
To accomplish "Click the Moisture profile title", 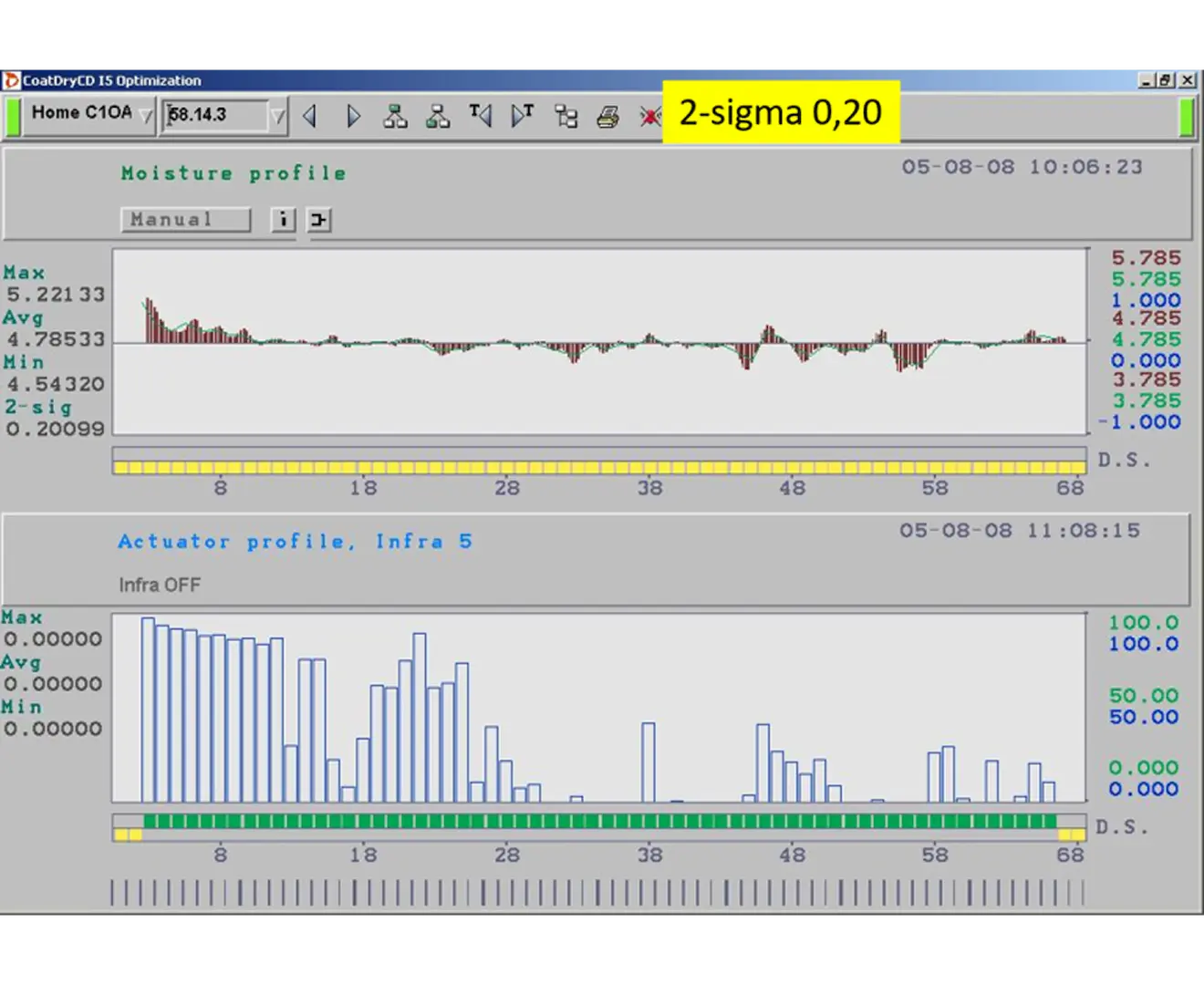I will 234,173.
